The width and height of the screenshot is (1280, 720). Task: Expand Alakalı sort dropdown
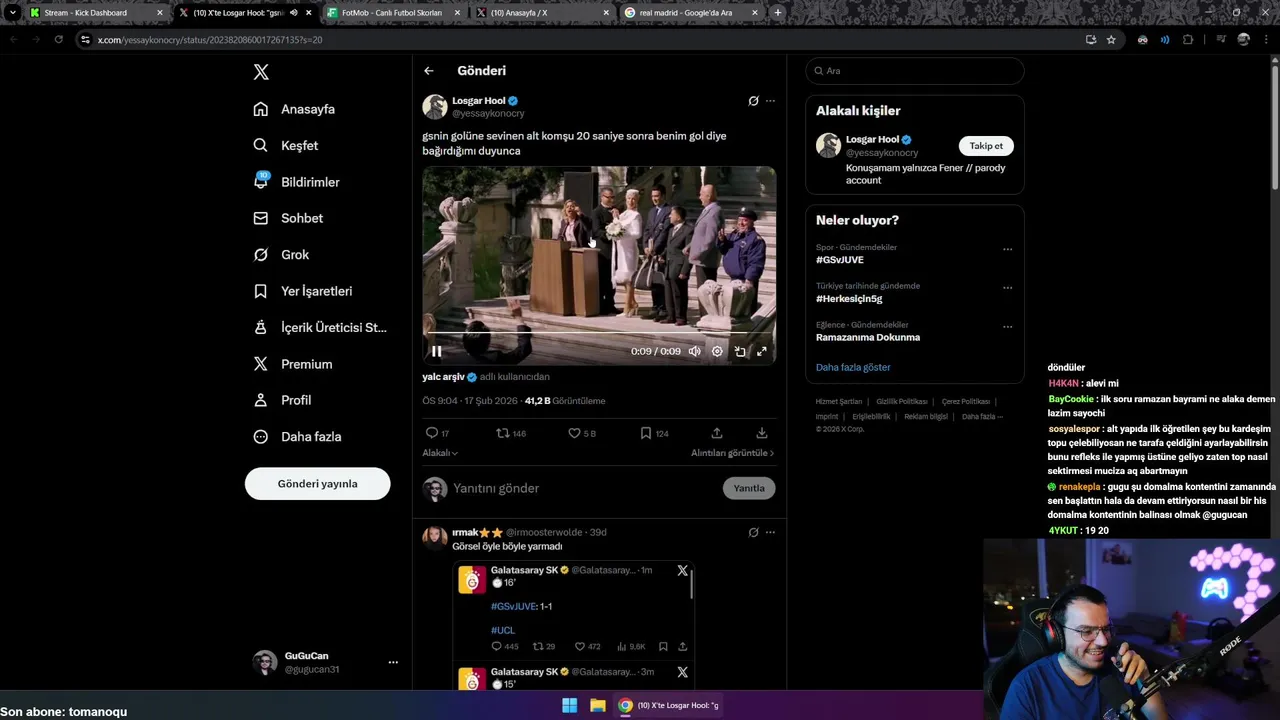click(440, 453)
